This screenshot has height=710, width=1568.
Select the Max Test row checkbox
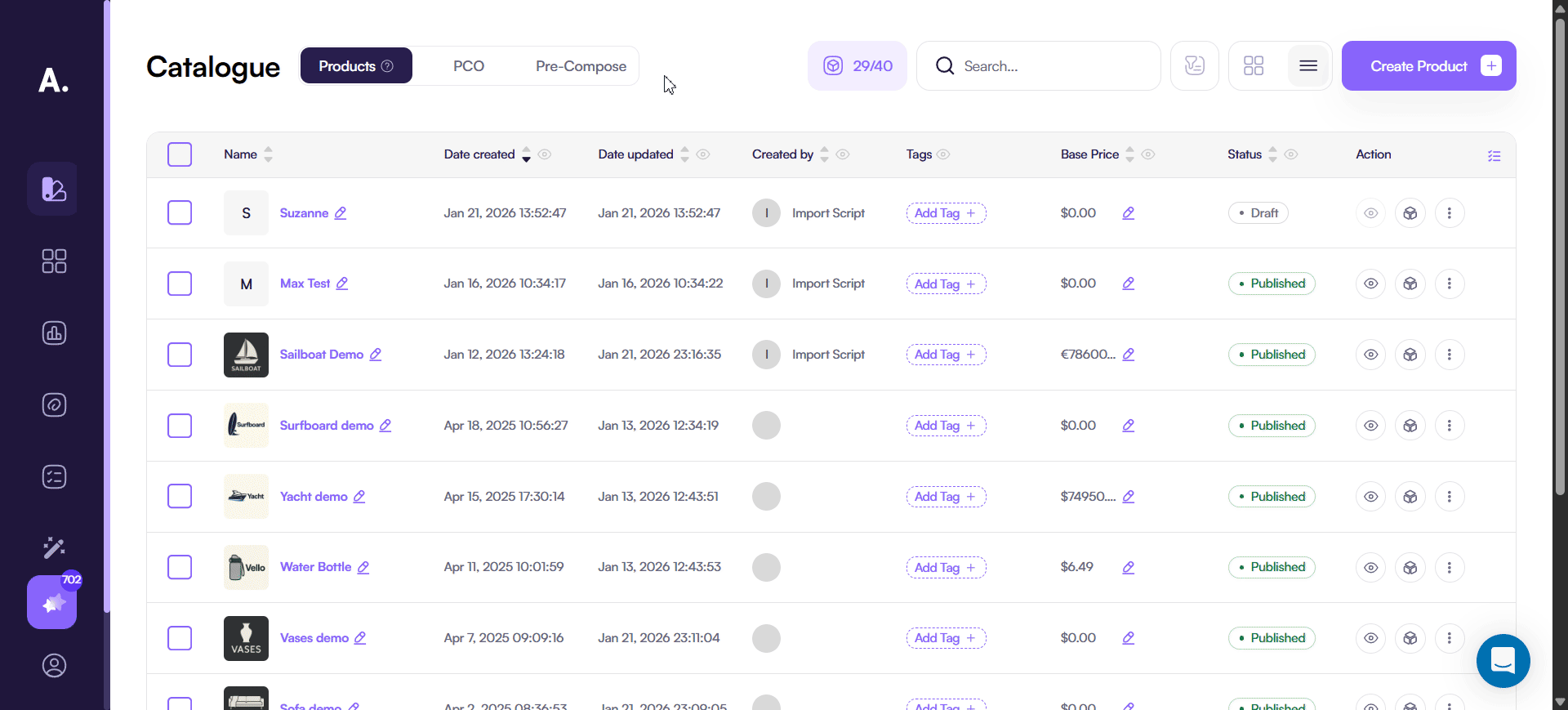coord(180,284)
